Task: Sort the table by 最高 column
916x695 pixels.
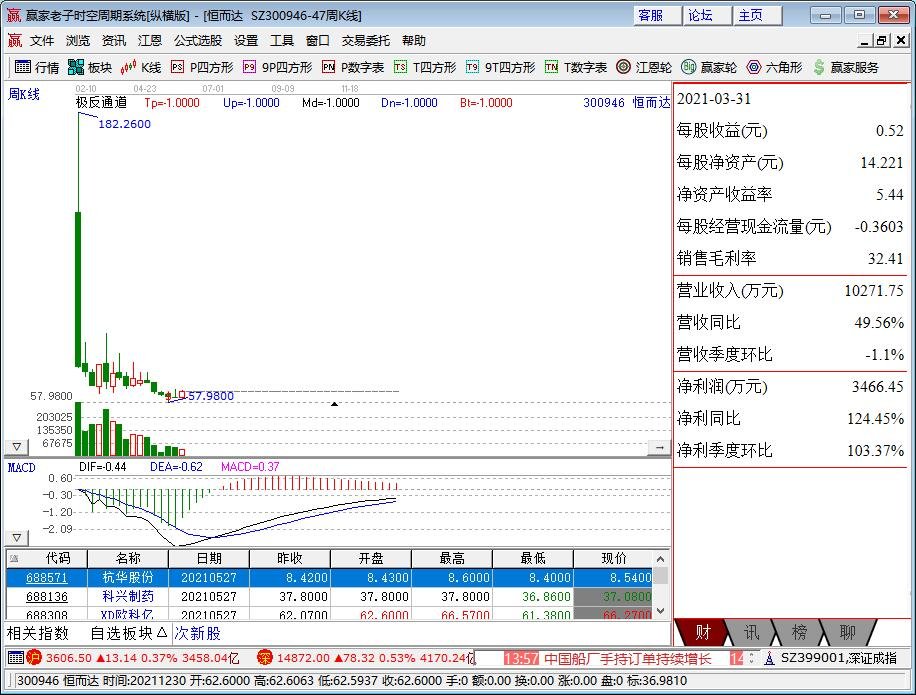Action: 452,558
